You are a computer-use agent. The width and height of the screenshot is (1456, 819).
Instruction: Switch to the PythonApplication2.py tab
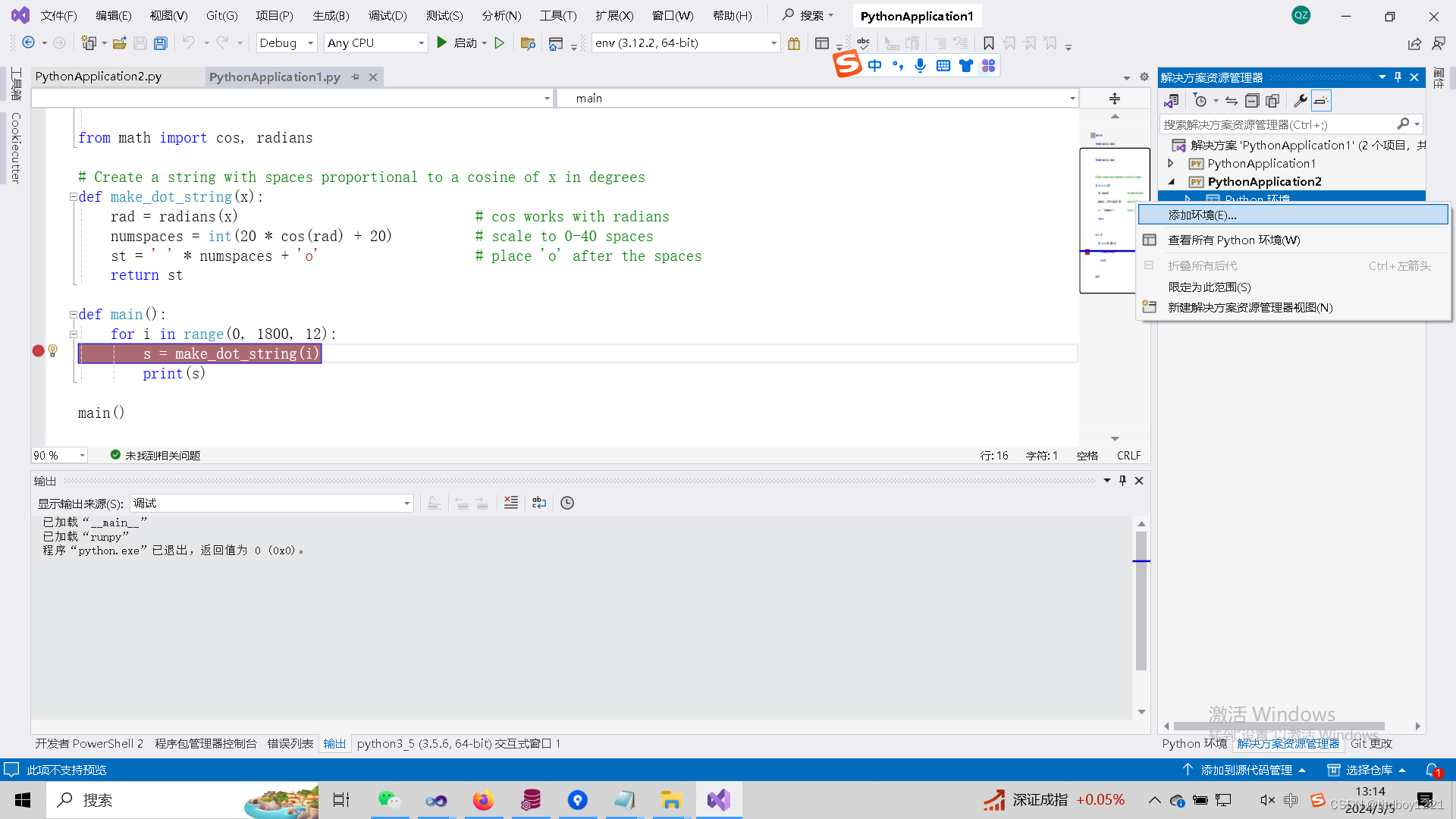pos(97,76)
